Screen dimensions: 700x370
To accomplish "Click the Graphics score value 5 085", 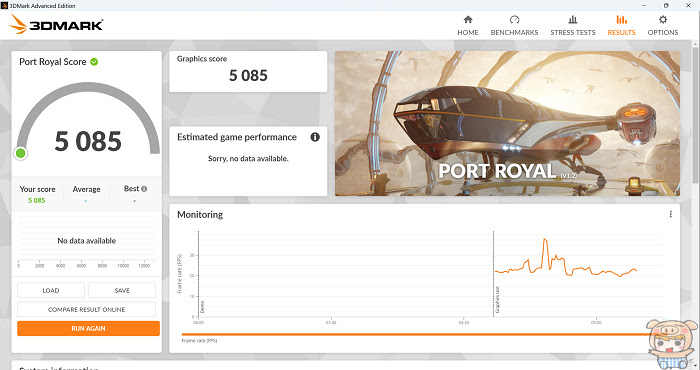I will [248, 75].
